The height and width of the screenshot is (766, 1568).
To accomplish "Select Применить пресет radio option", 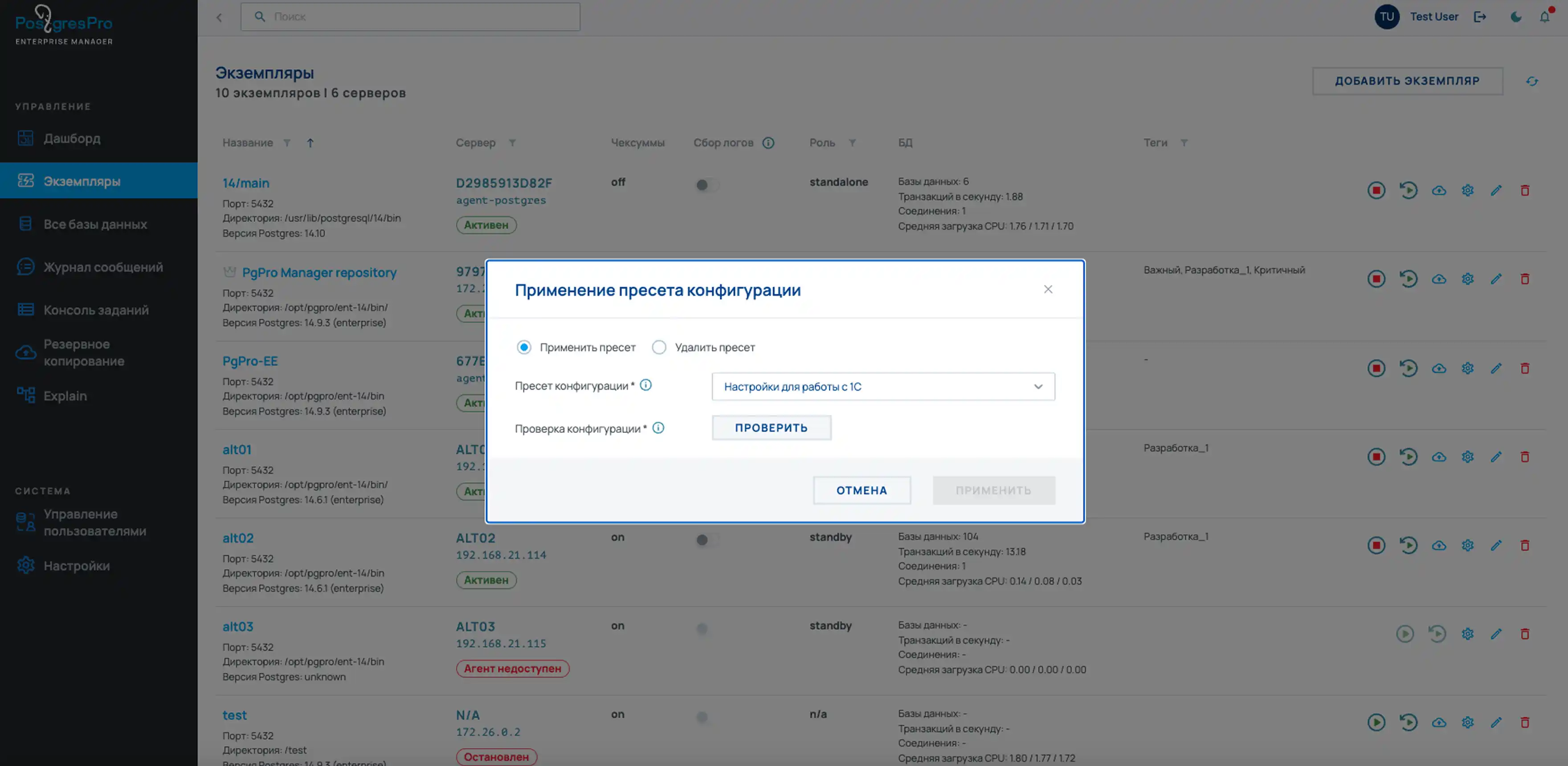I will (523, 347).
